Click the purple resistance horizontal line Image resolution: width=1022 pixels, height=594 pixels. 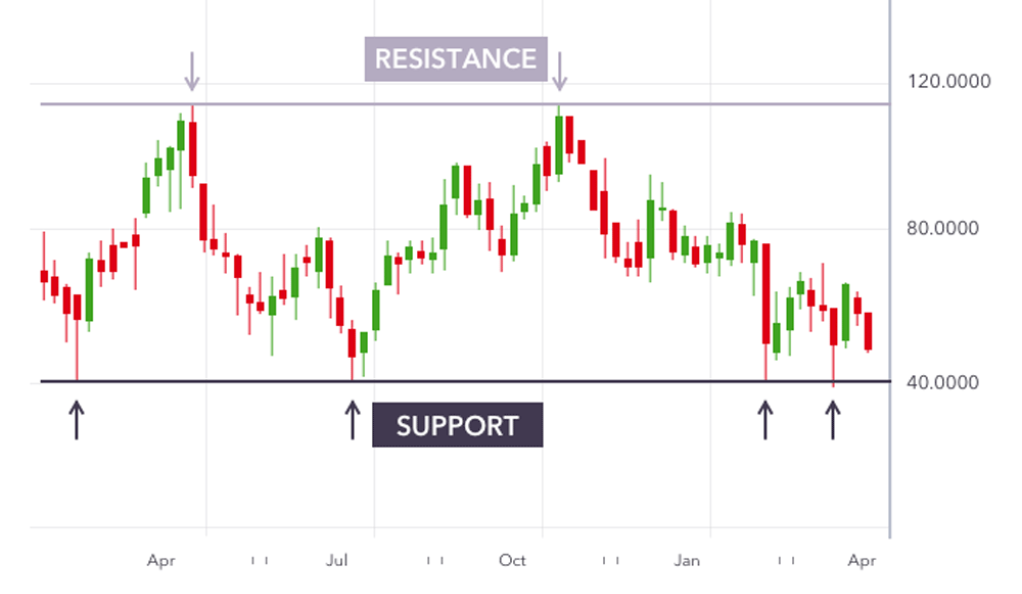coord(465,104)
